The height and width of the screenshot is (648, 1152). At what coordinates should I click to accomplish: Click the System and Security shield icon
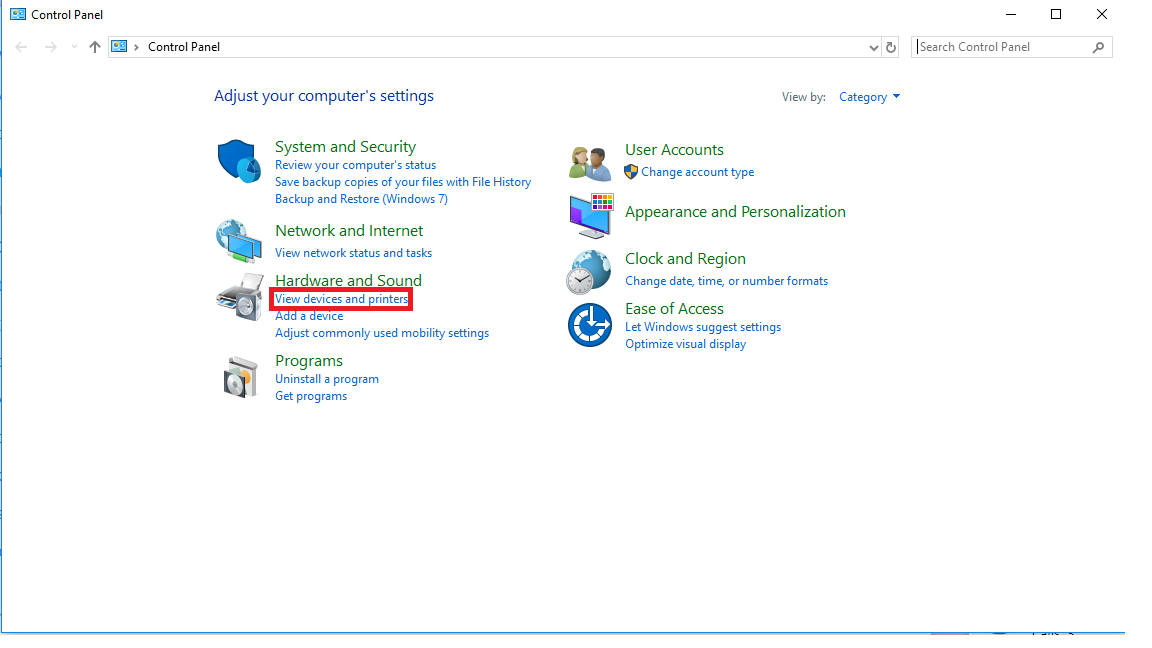239,161
